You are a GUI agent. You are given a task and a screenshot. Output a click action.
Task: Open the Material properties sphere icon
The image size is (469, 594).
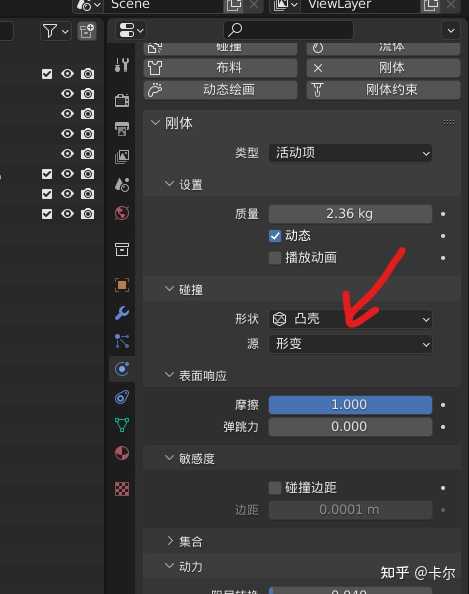pyautogui.click(x=122, y=453)
